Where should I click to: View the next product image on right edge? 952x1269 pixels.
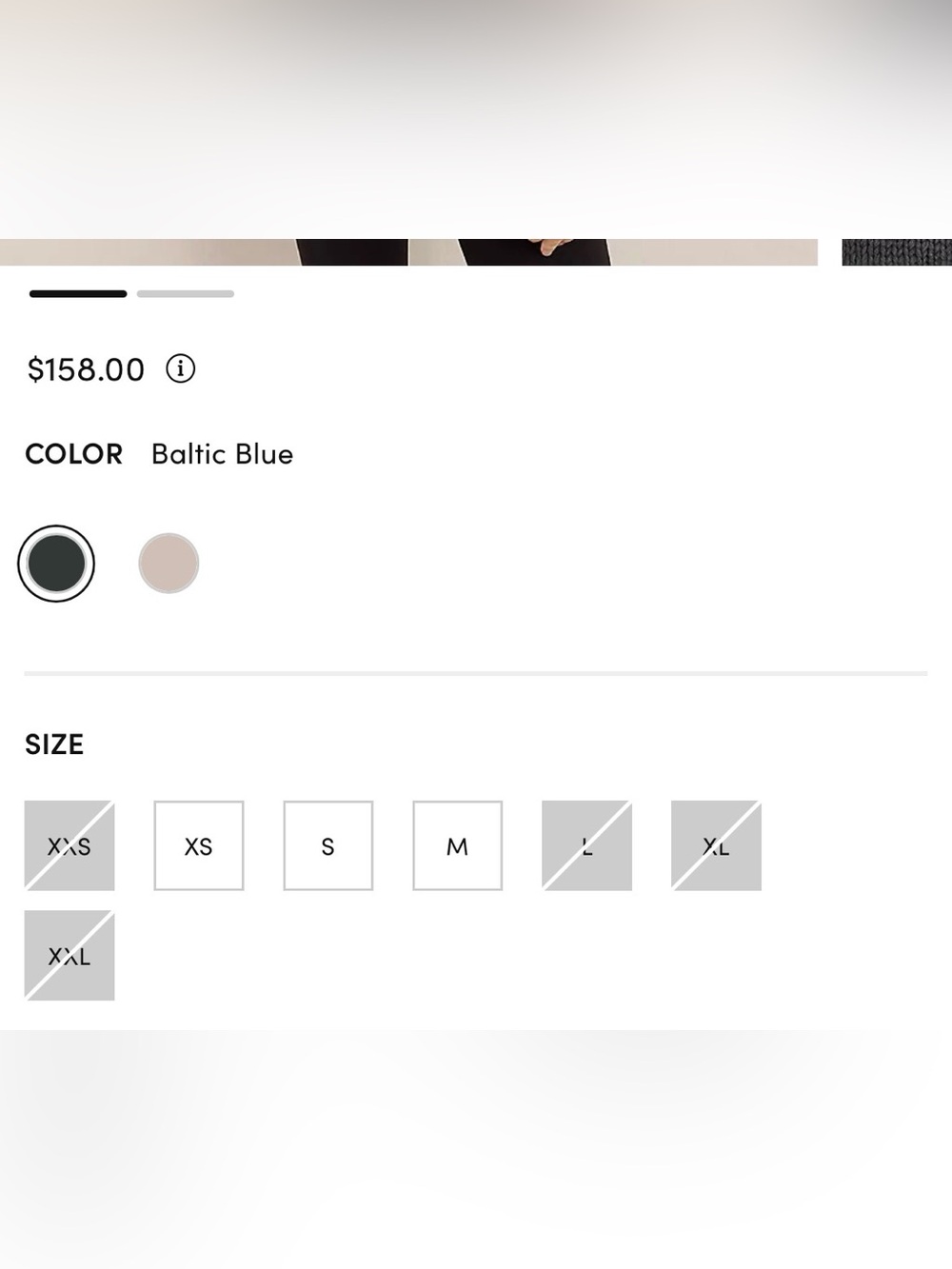coord(897,252)
